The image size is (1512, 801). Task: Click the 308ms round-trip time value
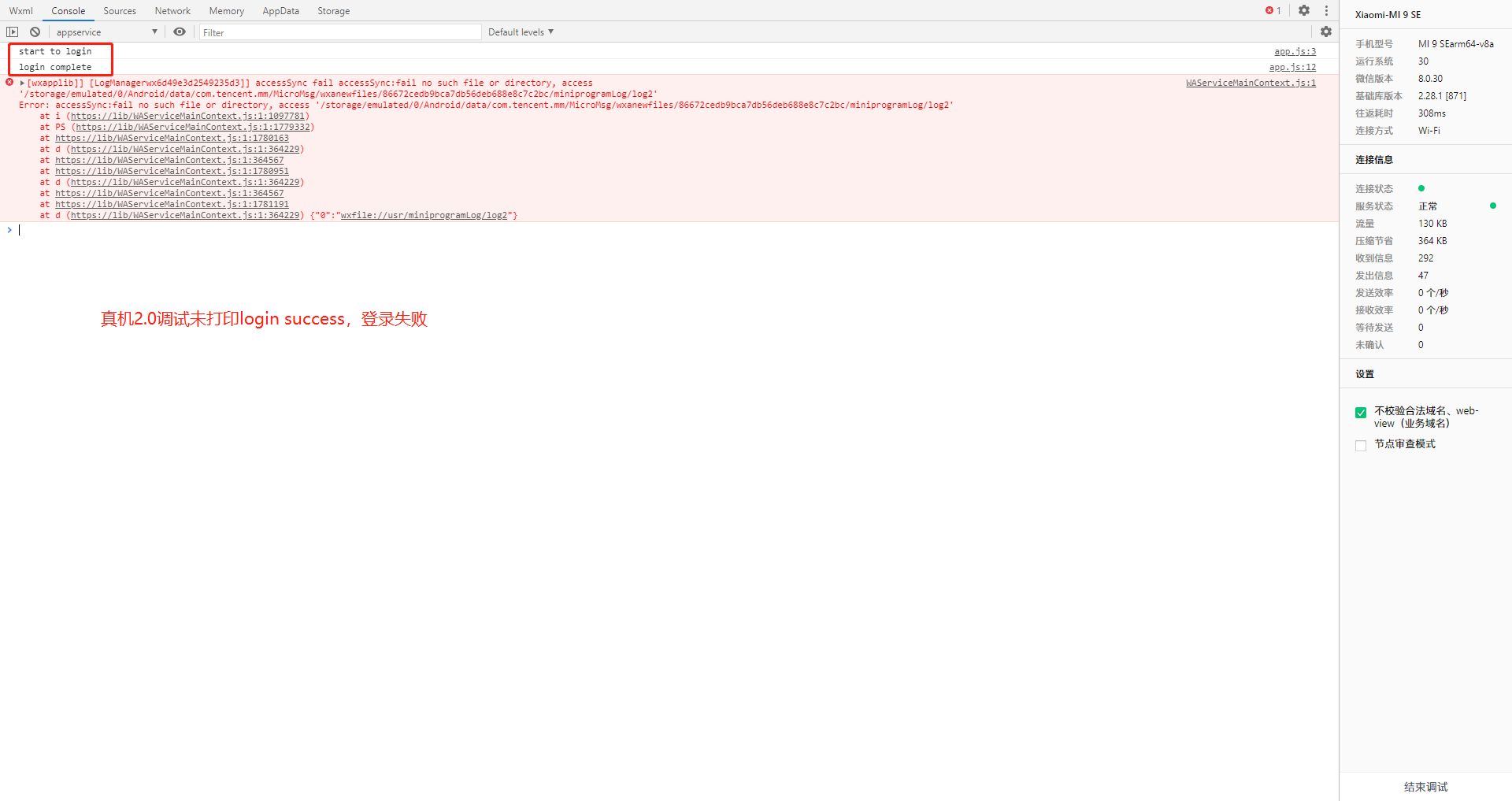point(1432,113)
